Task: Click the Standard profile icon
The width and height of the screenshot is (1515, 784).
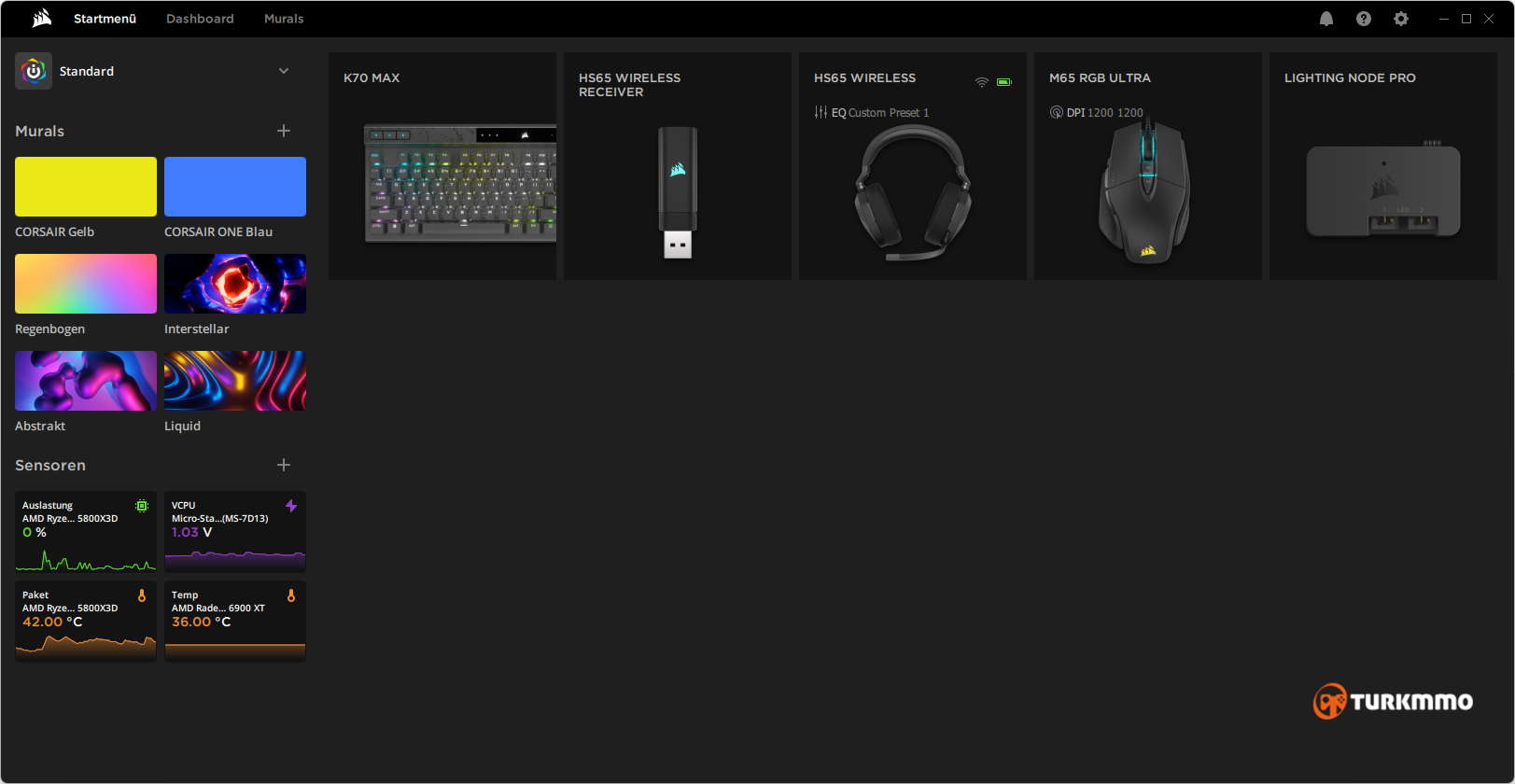Action: [34, 71]
